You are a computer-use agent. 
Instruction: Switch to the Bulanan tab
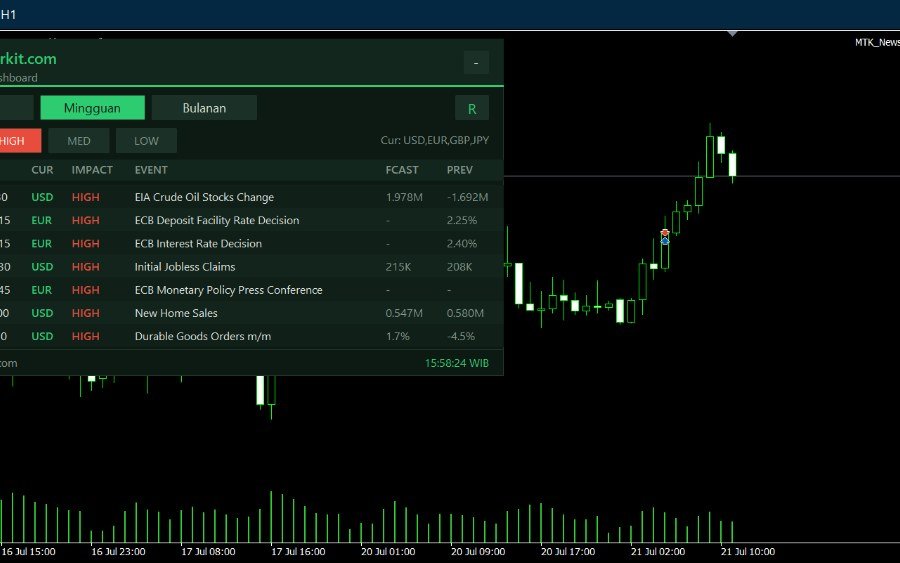click(x=204, y=108)
